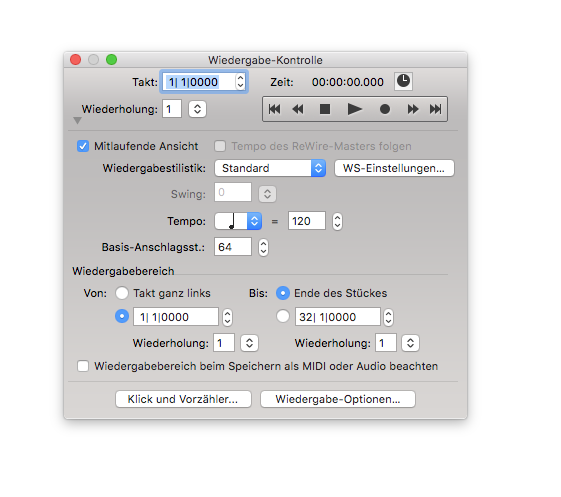Collapse the panel with the disclosure triangle
561x497 pixels.
pos(77,121)
